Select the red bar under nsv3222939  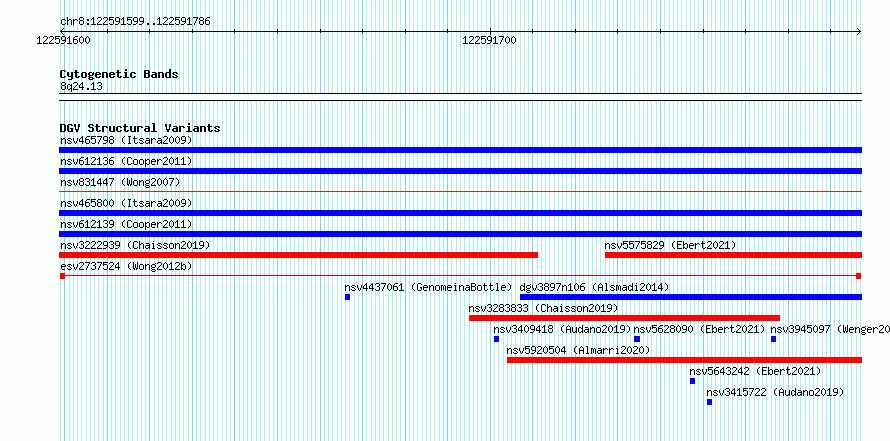pos(299,255)
